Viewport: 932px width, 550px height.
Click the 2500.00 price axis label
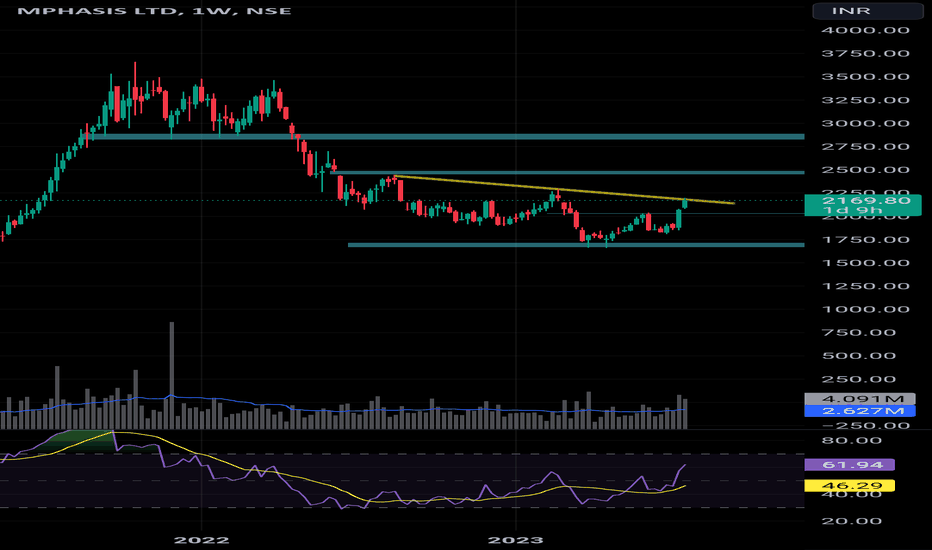coord(865,170)
